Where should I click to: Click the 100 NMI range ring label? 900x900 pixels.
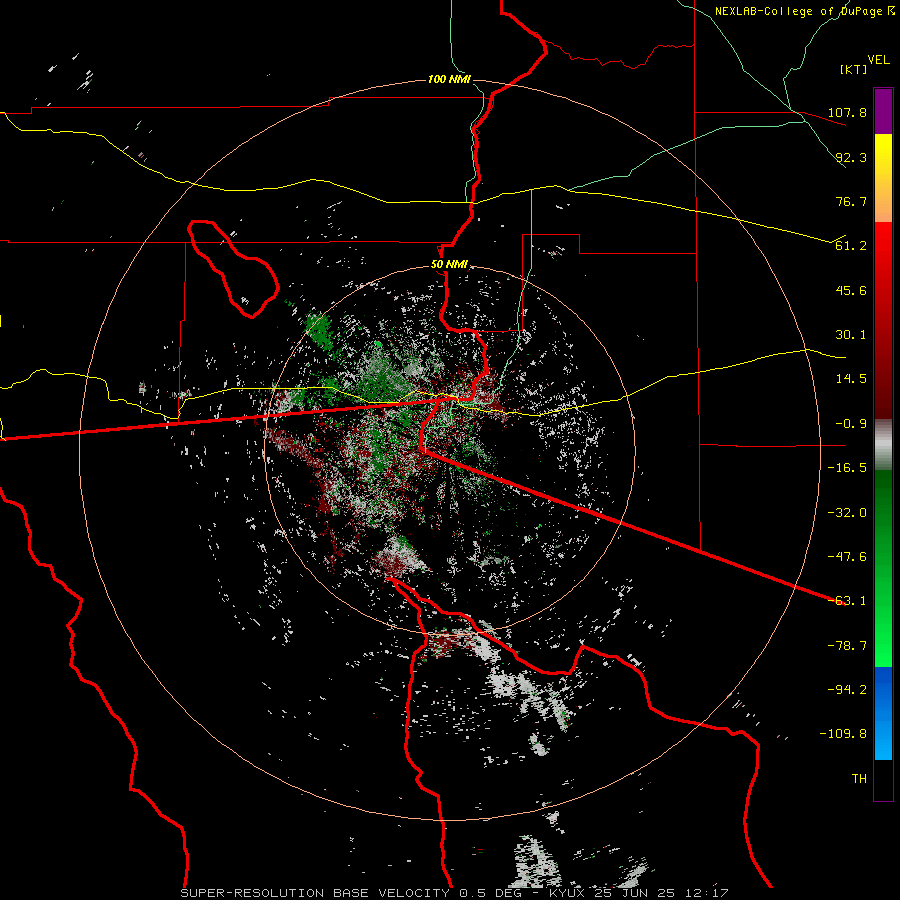(x=449, y=79)
